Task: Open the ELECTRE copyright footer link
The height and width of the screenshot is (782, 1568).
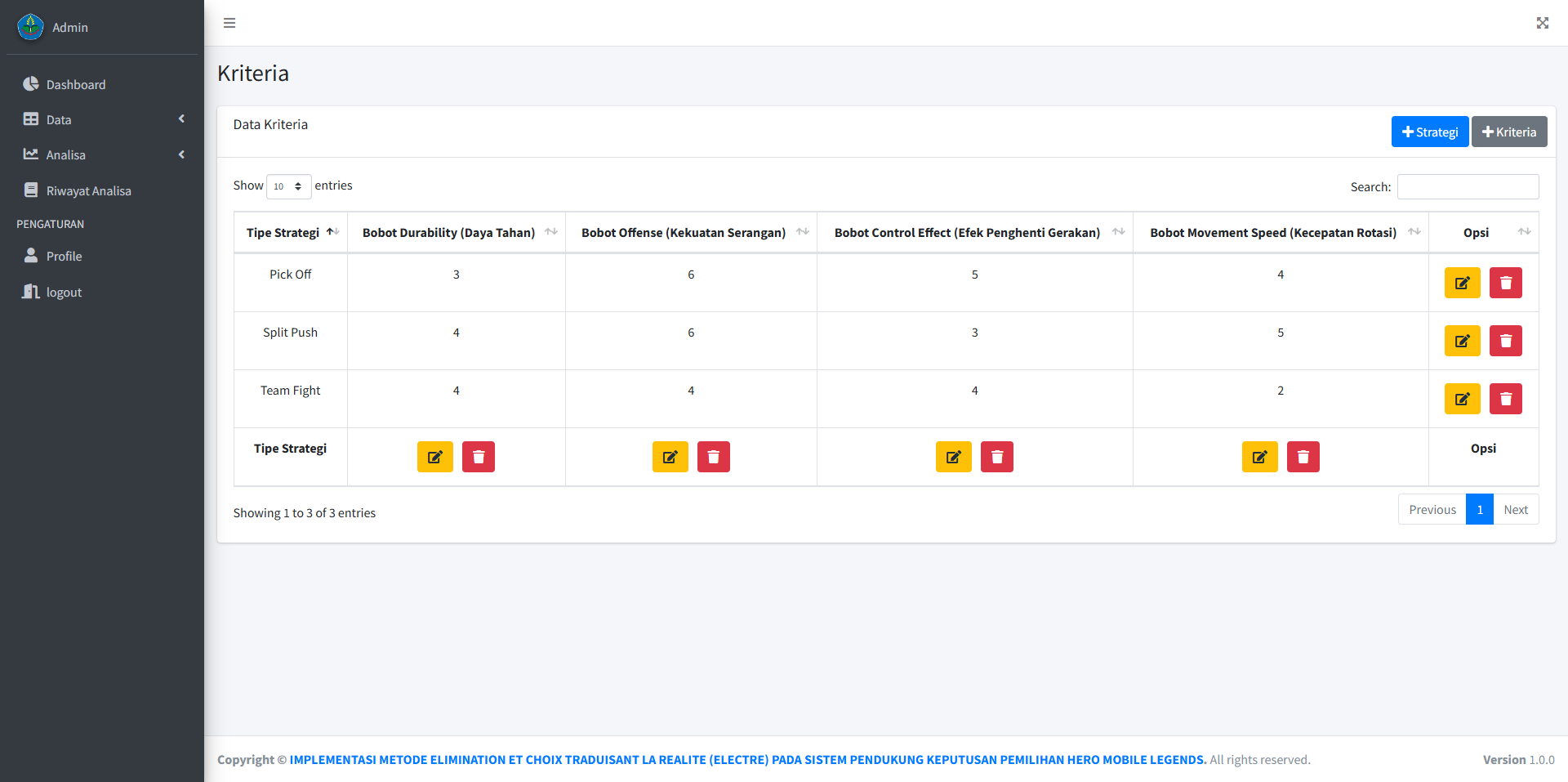Action: point(747,760)
